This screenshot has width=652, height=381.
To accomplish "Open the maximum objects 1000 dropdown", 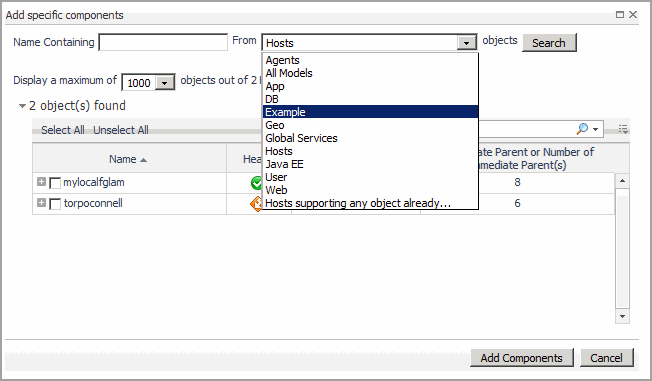I will pyautogui.click(x=165, y=83).
